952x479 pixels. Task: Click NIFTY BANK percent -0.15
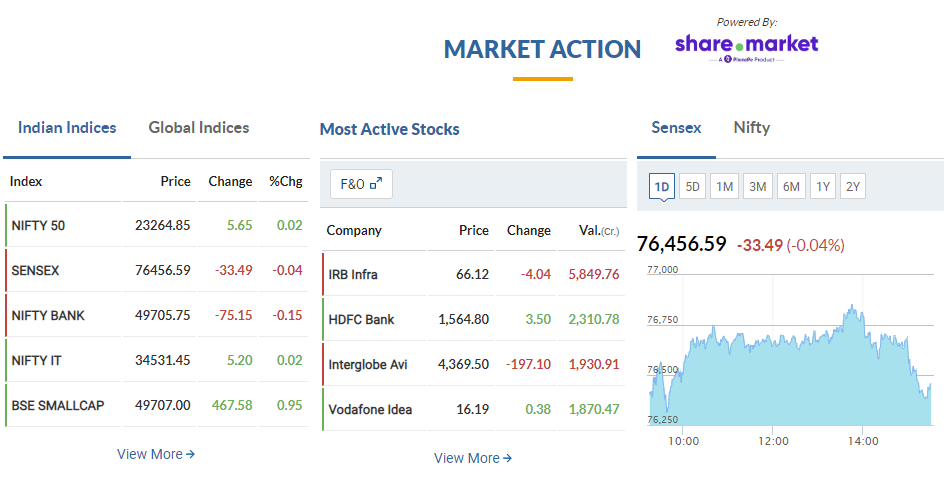tap(287, 315)
